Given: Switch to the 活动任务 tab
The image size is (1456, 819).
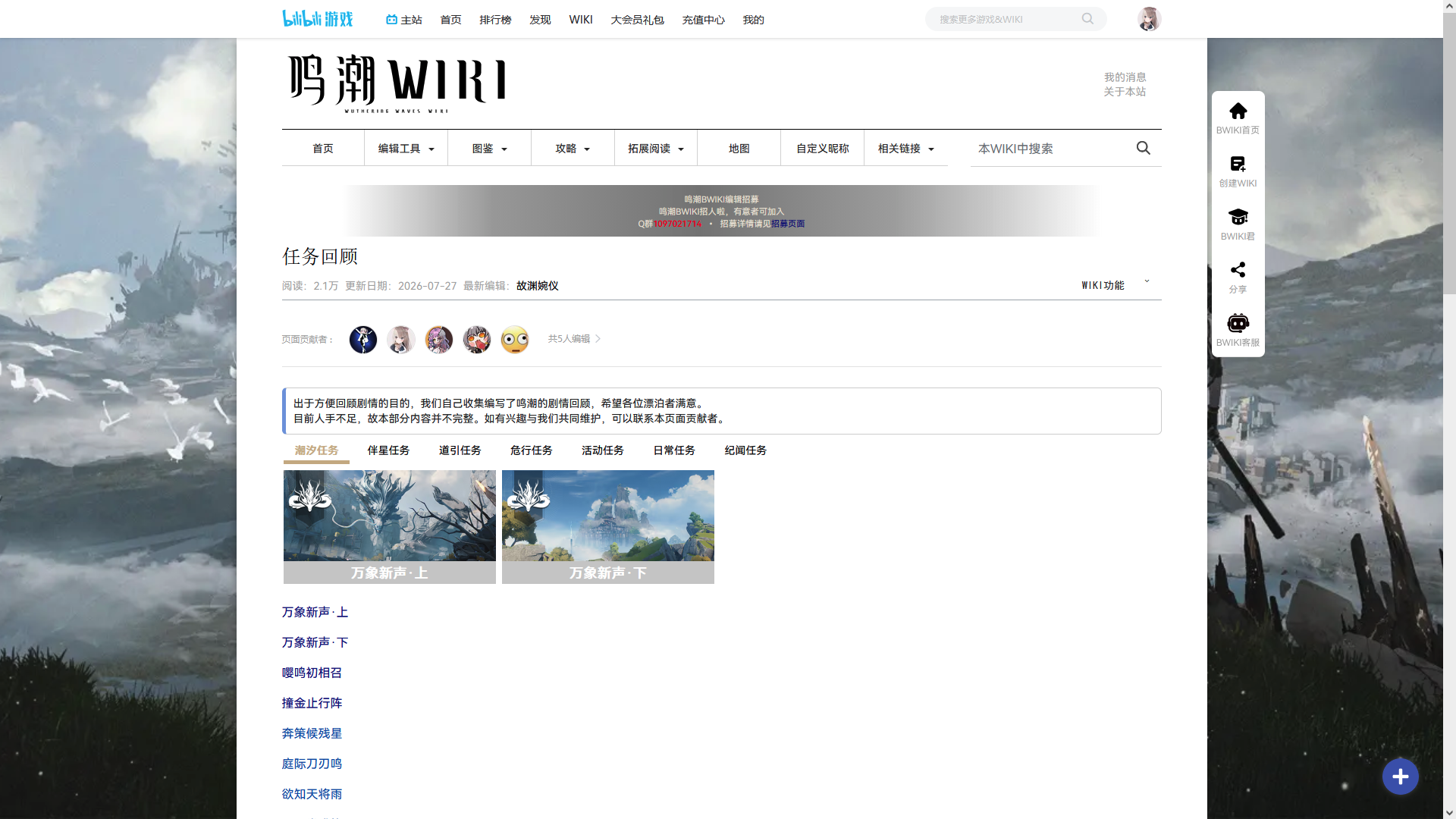Looking at the screenshot, I should [x=602, y=450].
